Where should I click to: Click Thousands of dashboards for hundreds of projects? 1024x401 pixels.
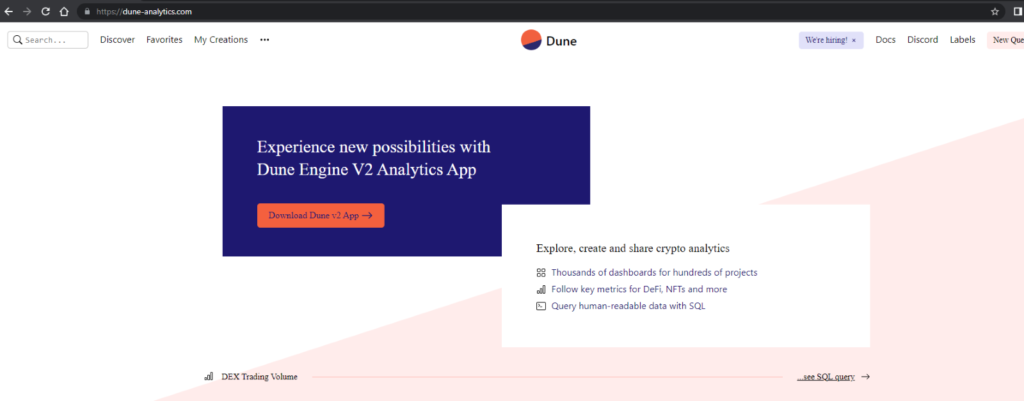click(x=654, y=272)
